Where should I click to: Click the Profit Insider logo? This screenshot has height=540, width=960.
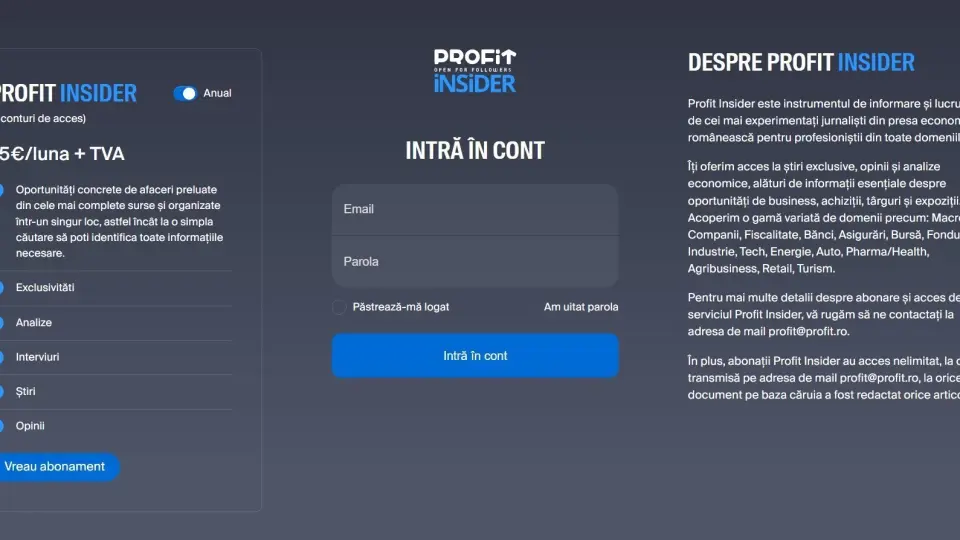pyautogui.click(x=475, y=71)
